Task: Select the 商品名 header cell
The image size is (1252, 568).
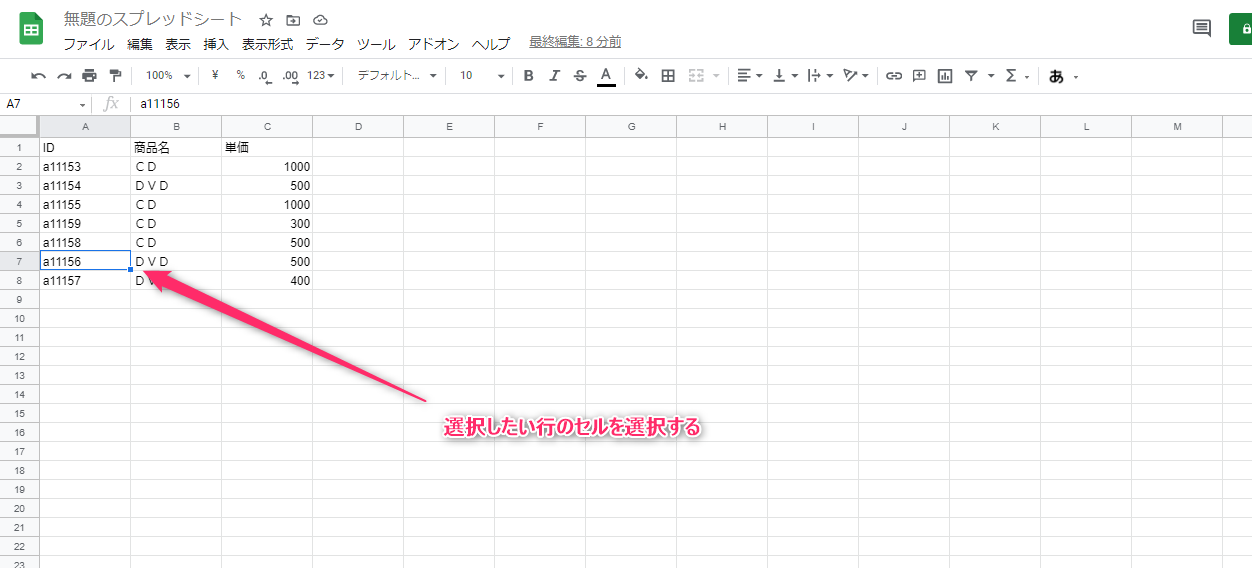Action: (x=176, y=148)
